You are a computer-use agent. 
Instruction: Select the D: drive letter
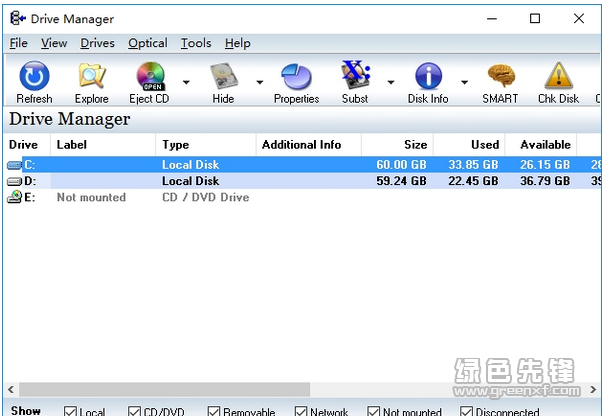(30, 181)
